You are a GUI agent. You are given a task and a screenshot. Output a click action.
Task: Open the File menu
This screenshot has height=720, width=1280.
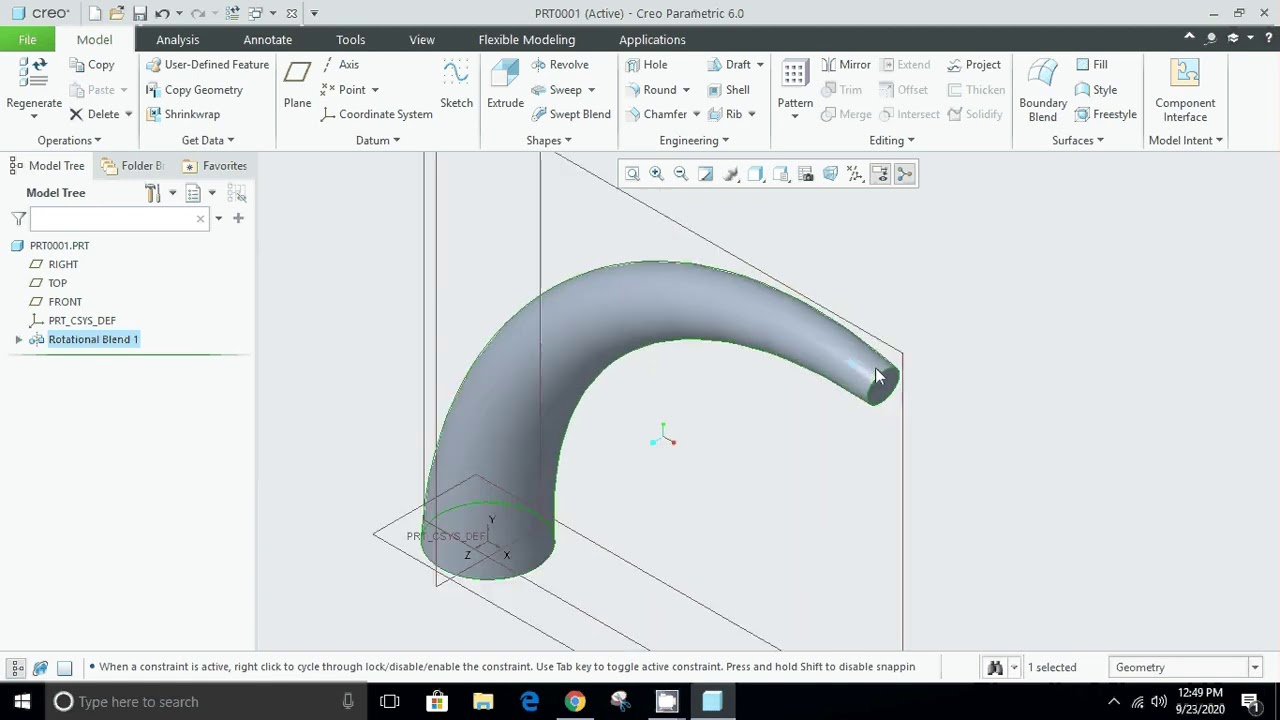click(27, 40)
